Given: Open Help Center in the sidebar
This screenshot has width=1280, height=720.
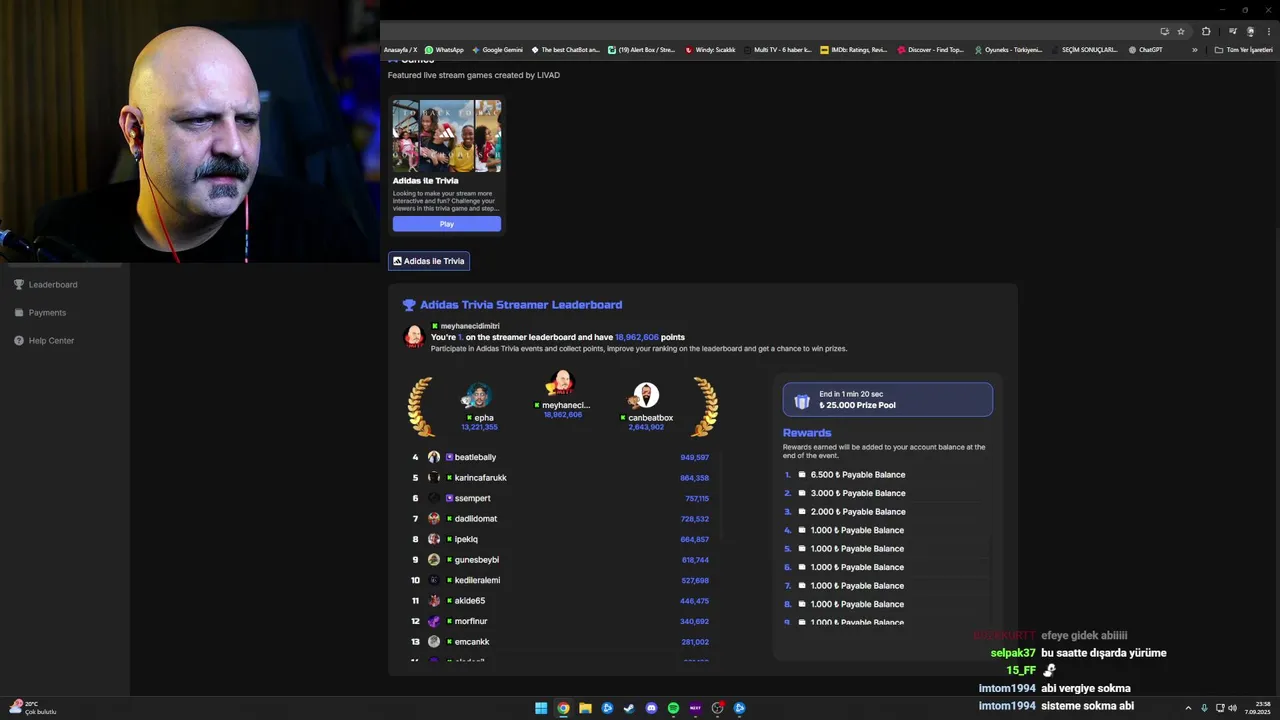Looking at the screenshot, I should [x=44, y=341].
